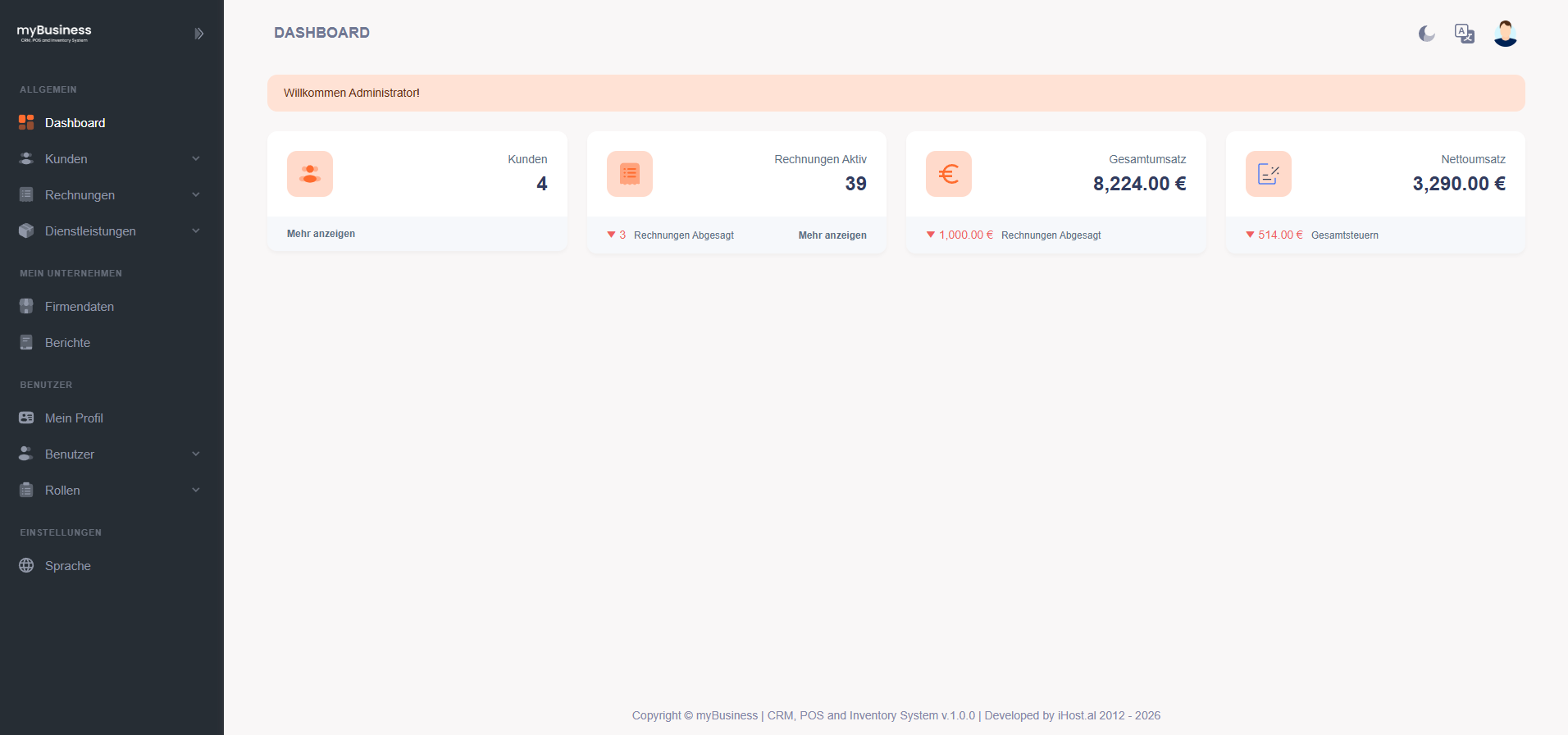Click the Kunden count value 4

coord(542,184)
